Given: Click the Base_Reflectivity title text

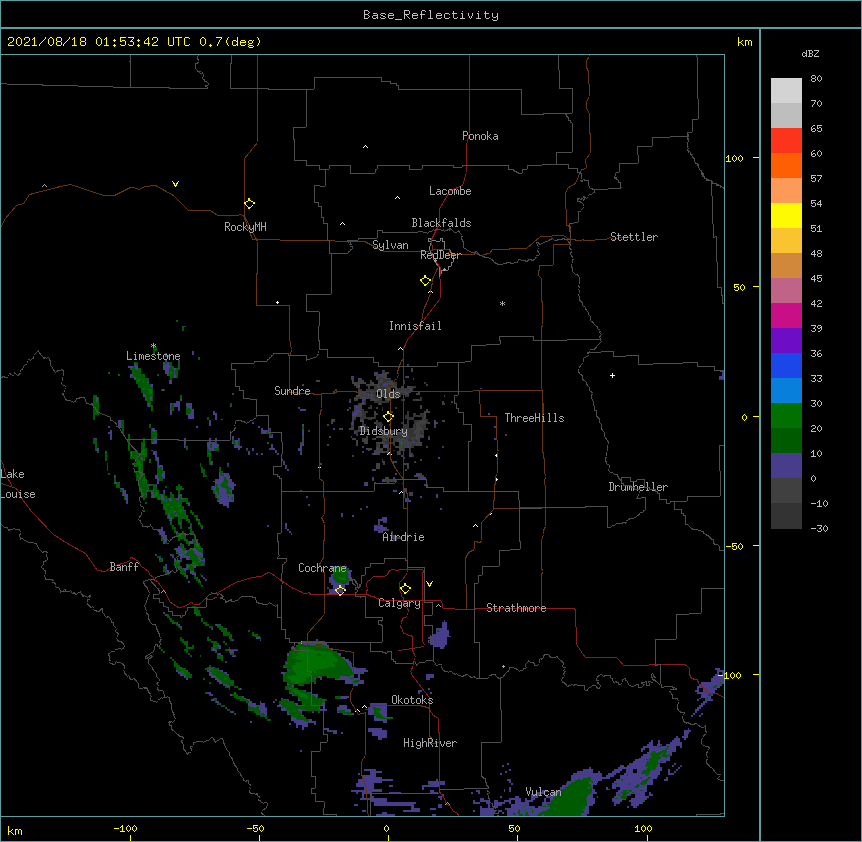Looking at the screenshot, I should click(431, 15).
